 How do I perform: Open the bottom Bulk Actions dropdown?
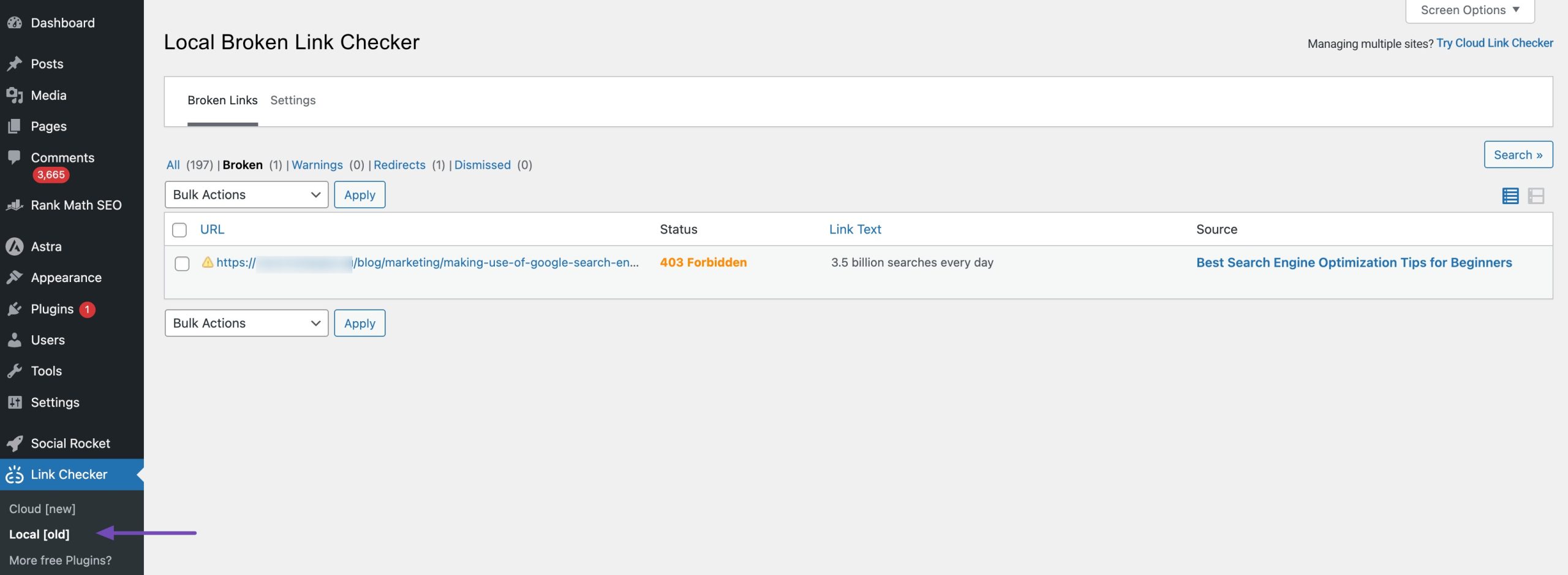click(x=246, y=323)
